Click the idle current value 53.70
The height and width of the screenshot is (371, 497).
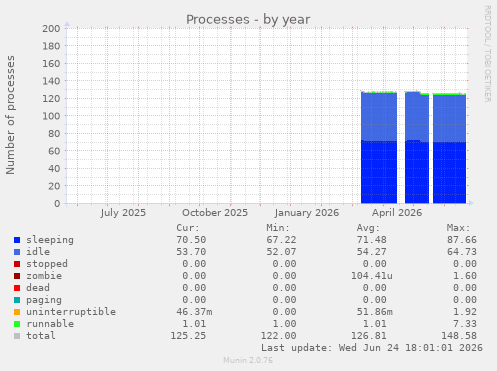coord(191,252)
